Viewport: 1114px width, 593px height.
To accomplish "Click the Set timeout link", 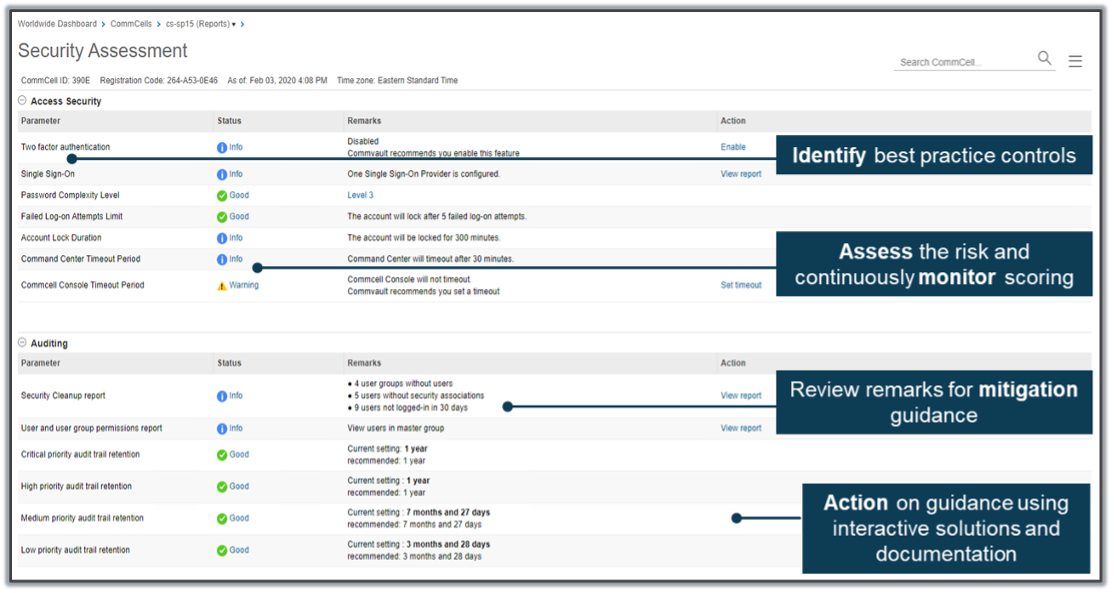I will 740,285.
